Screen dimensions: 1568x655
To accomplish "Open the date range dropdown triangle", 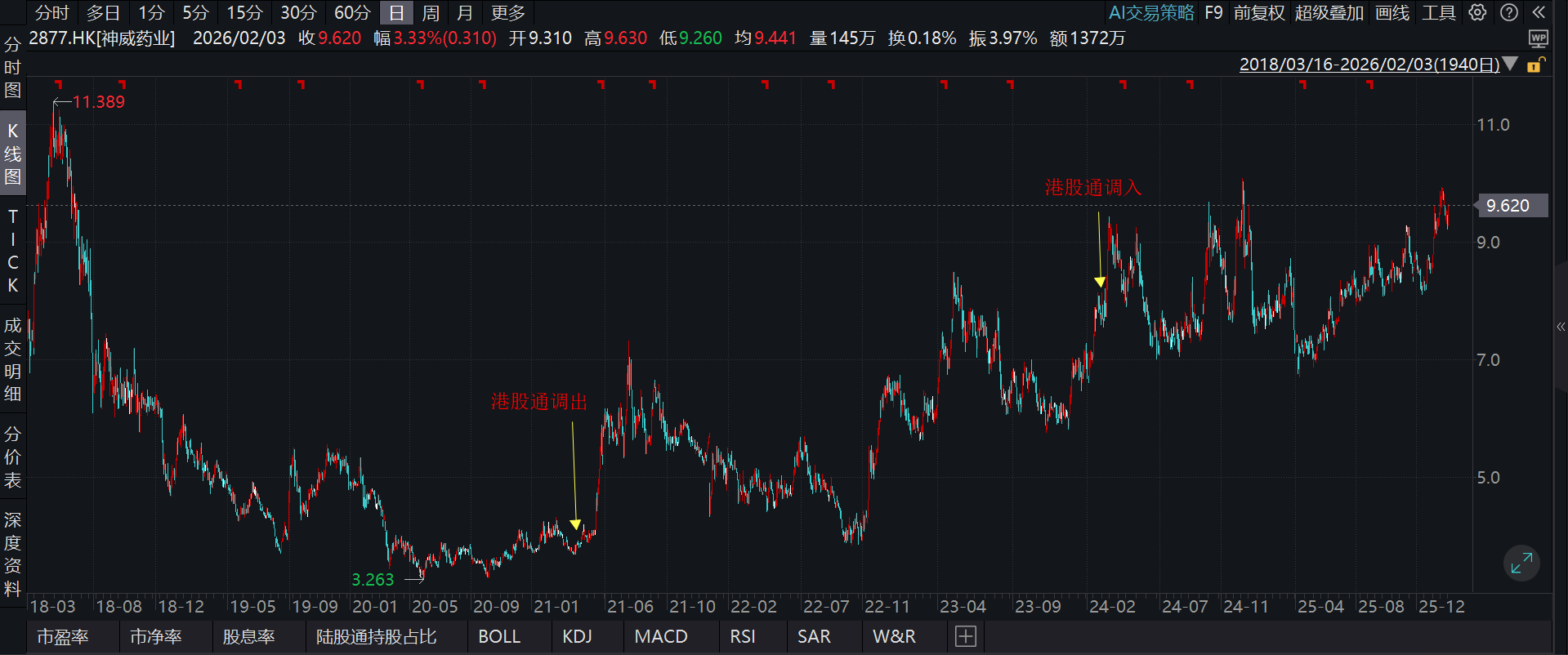I will [1510, 64].
